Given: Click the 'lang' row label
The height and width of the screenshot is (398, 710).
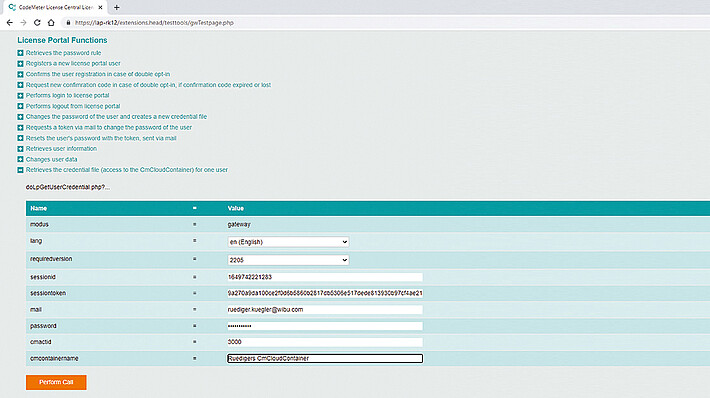Looking at the screenshot, I should (36, 241).
